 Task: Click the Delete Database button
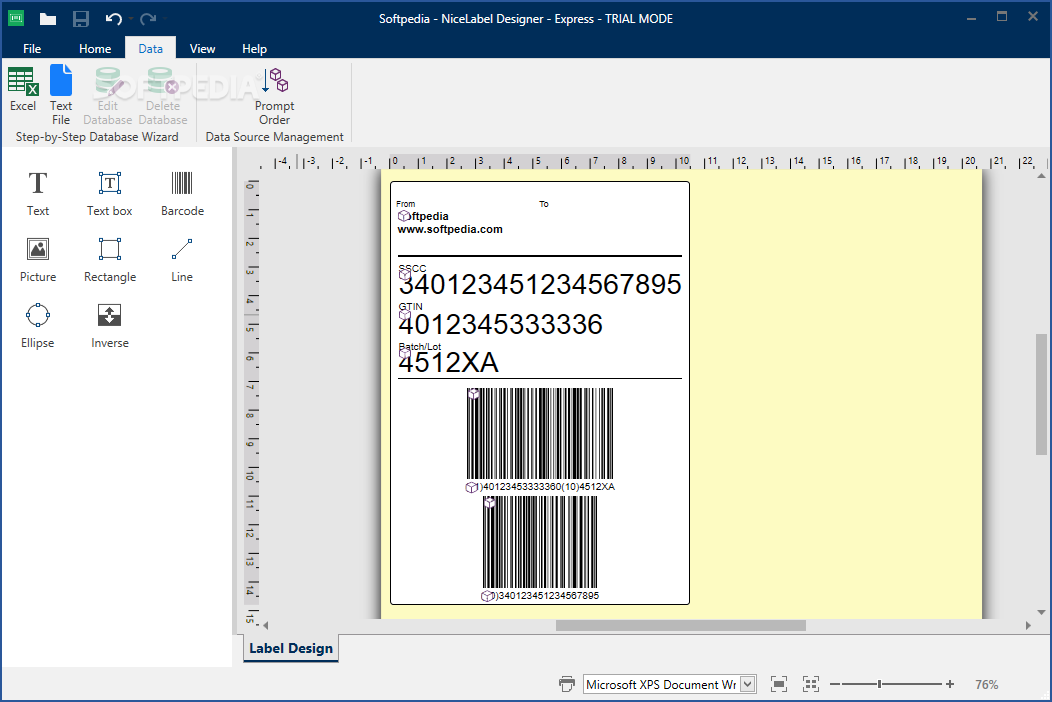coord(163,96)
